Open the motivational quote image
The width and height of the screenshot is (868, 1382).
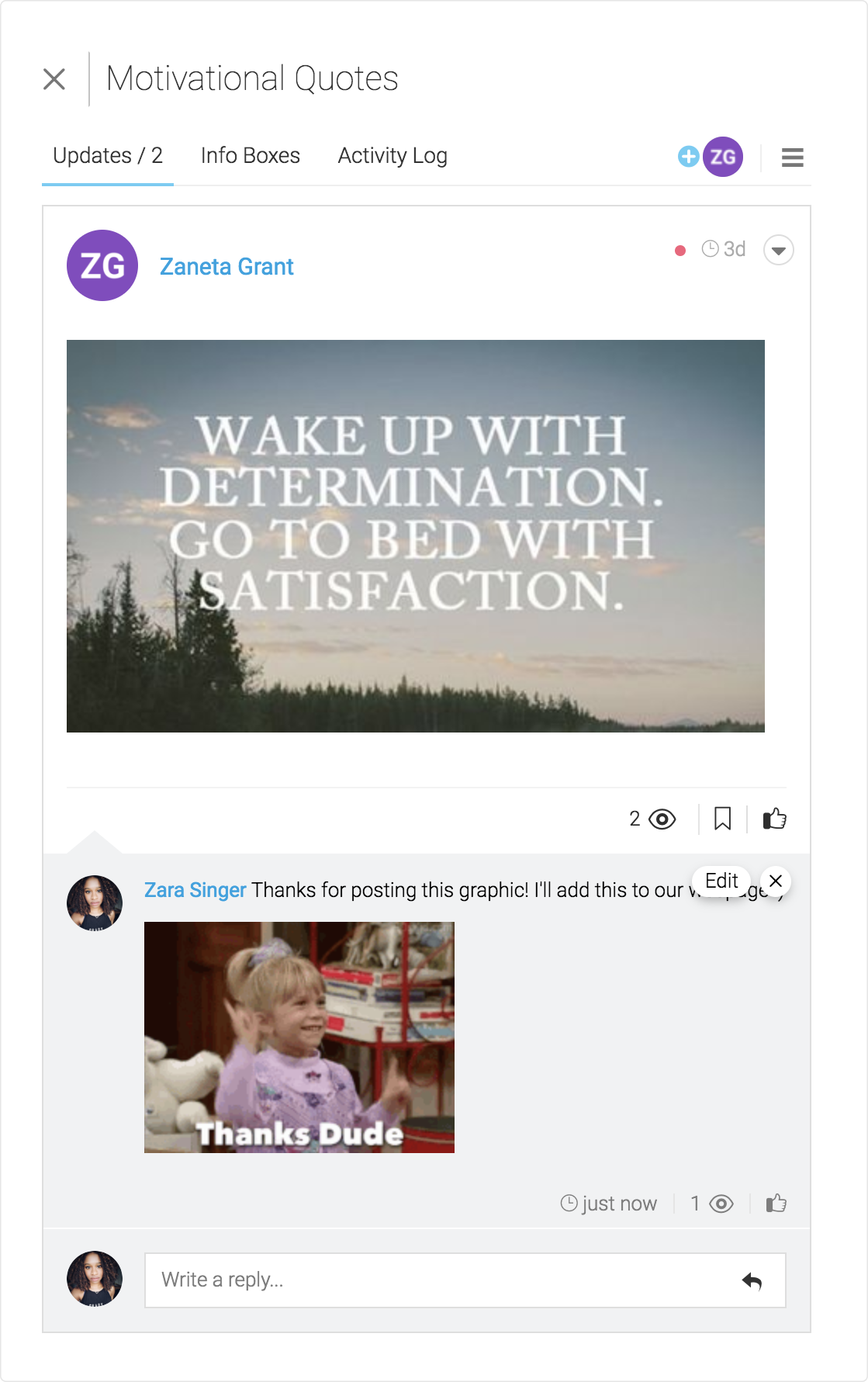pyautogui.click(x=416, y=536)
